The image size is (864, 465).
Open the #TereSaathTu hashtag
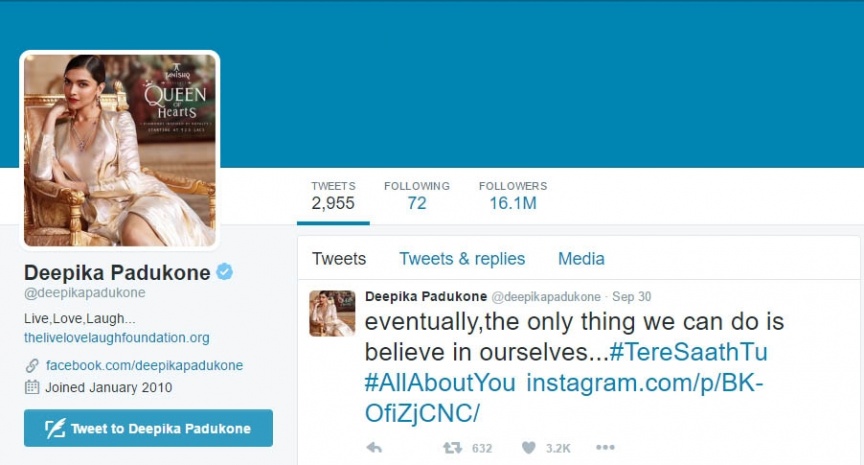pyautogui.click(x=688, y=352)
